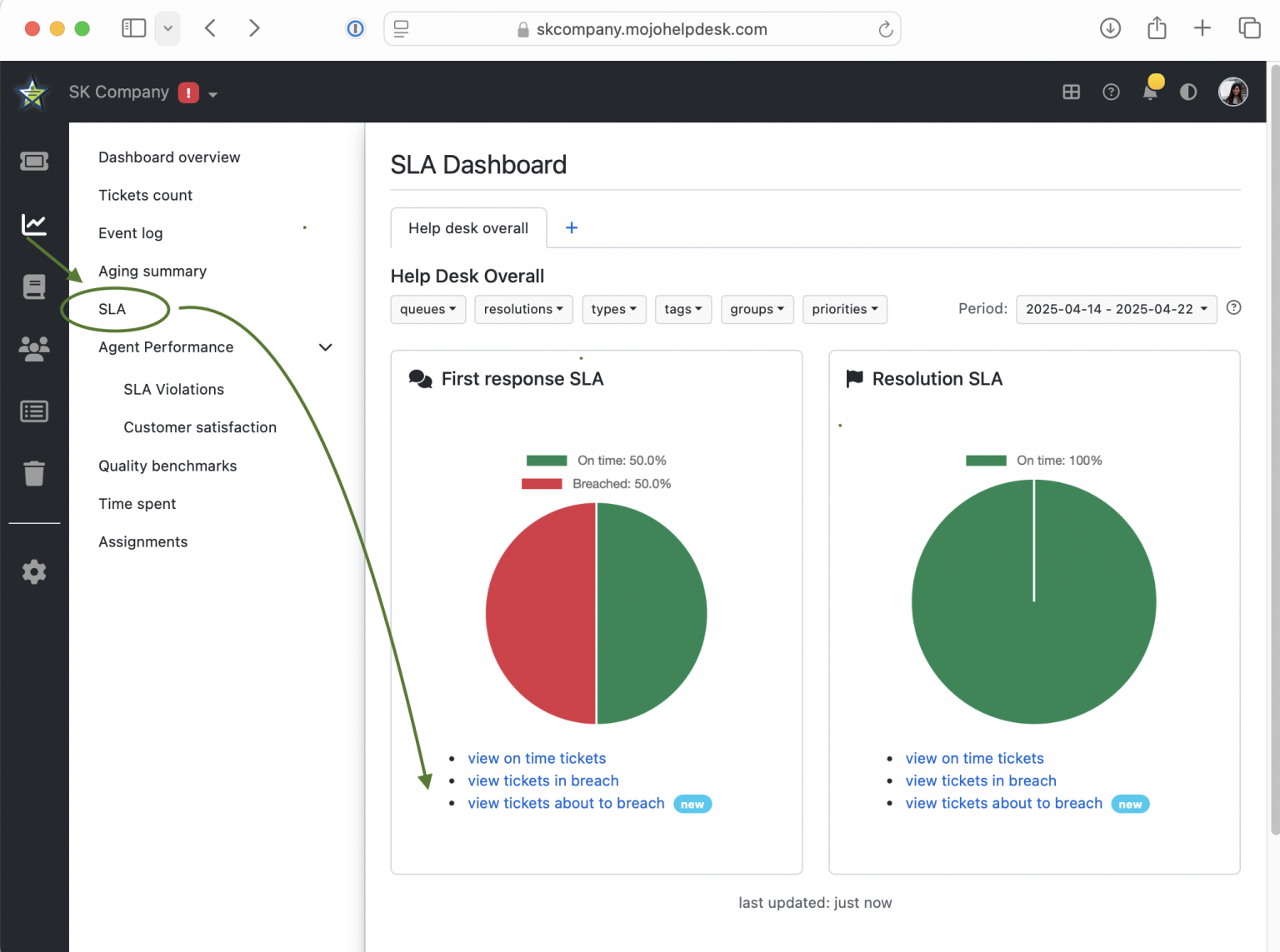Open the grid view icon in header

[1071, 92]
